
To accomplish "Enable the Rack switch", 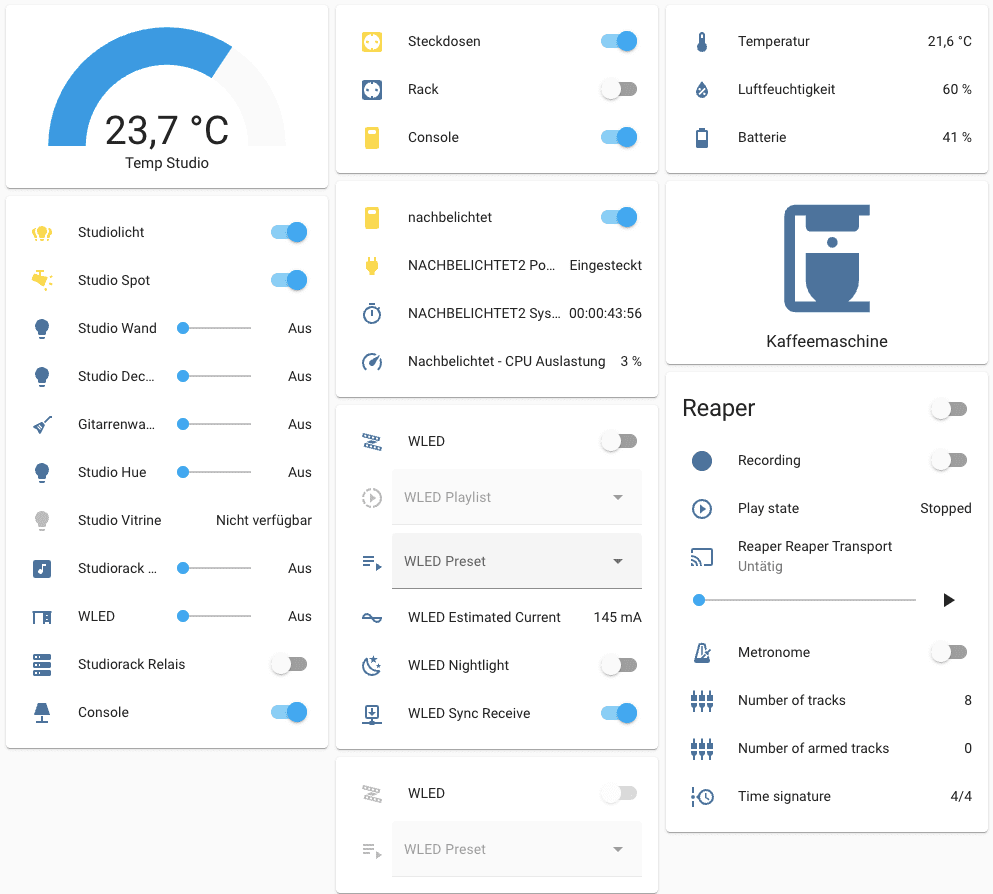I will [x=619, y=90].
